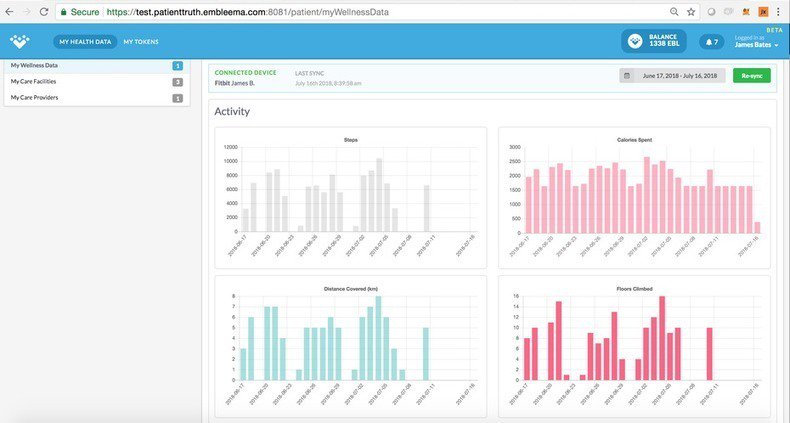Click the MetaMask fox extension icon
The height and width of the screenshot is (423, 790).
(x=746, y=12)
